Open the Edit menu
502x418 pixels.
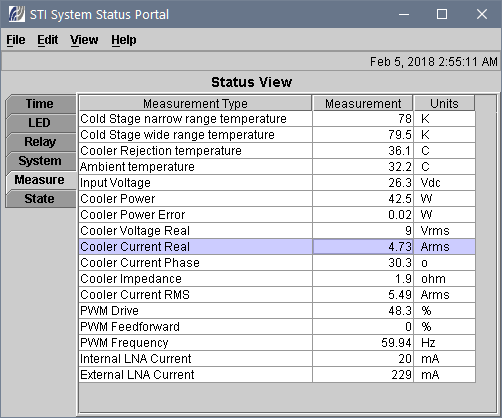click(48, 40)
